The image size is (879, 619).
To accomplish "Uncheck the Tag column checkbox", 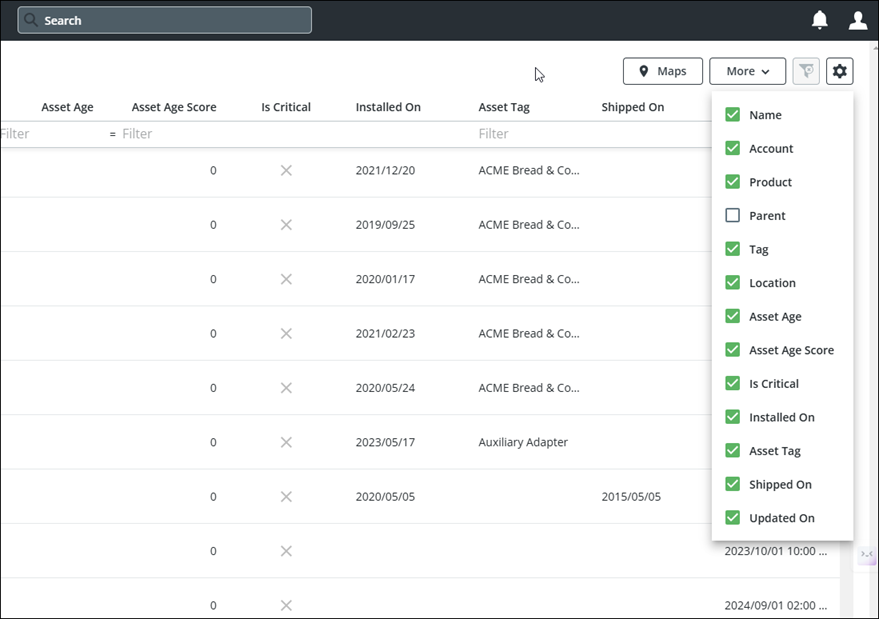I will coord(732,249).
